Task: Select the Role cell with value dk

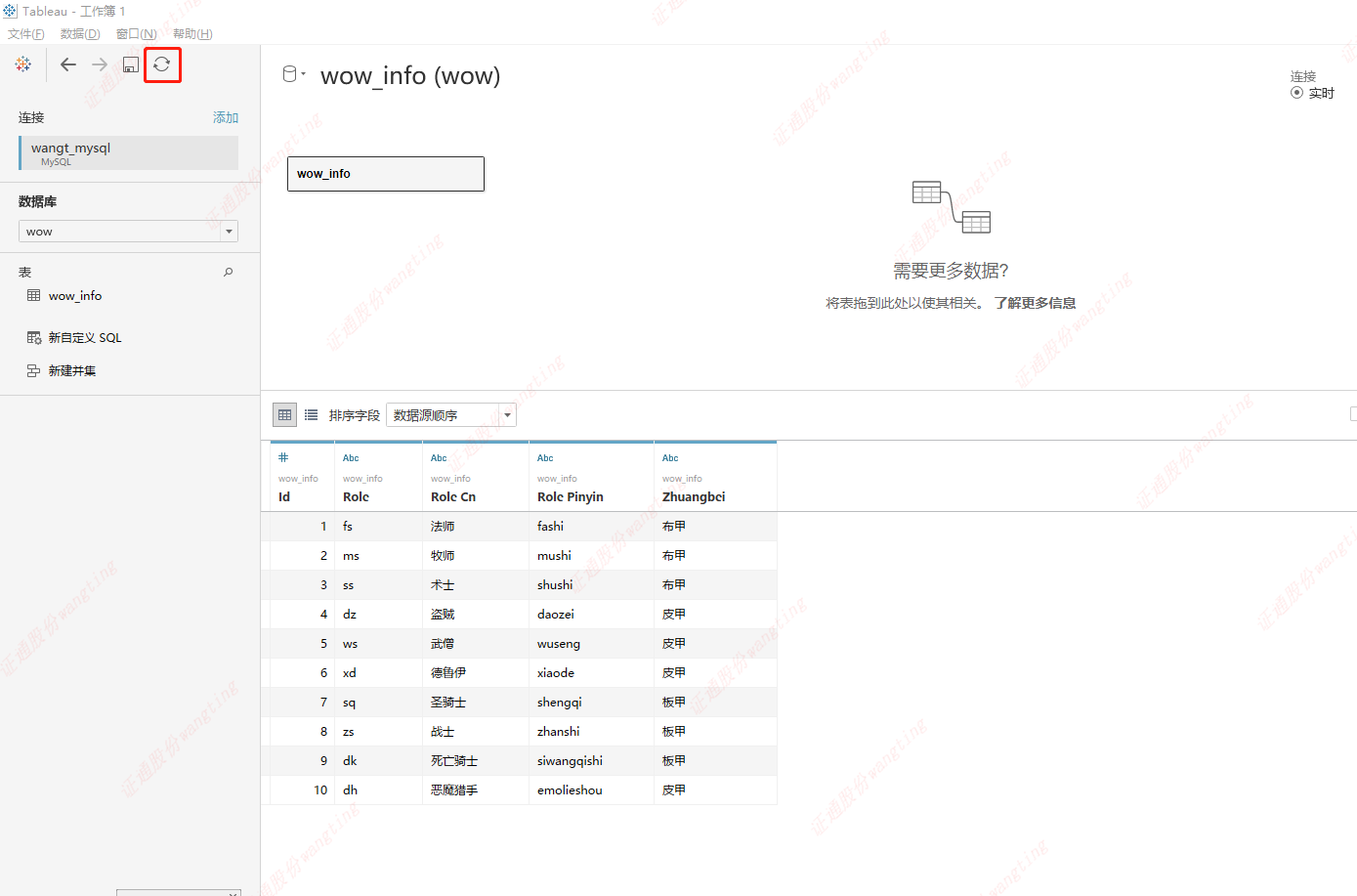Action: [x=378, y=760]
